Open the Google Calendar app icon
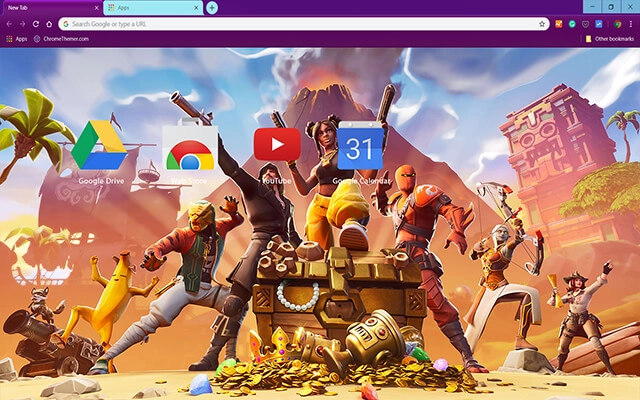 click(360, 145)
